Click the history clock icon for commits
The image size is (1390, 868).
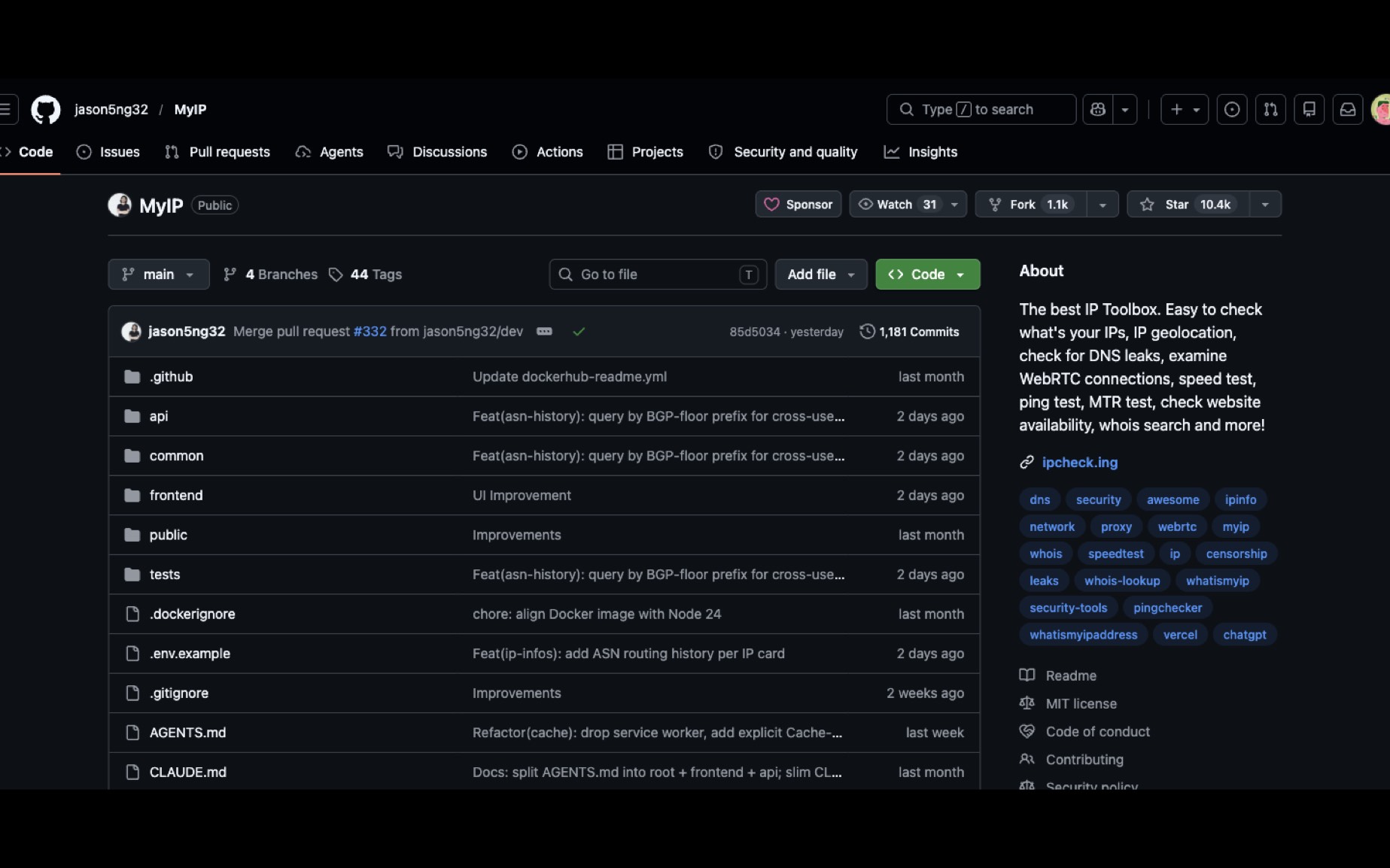(x=867, y=332)
